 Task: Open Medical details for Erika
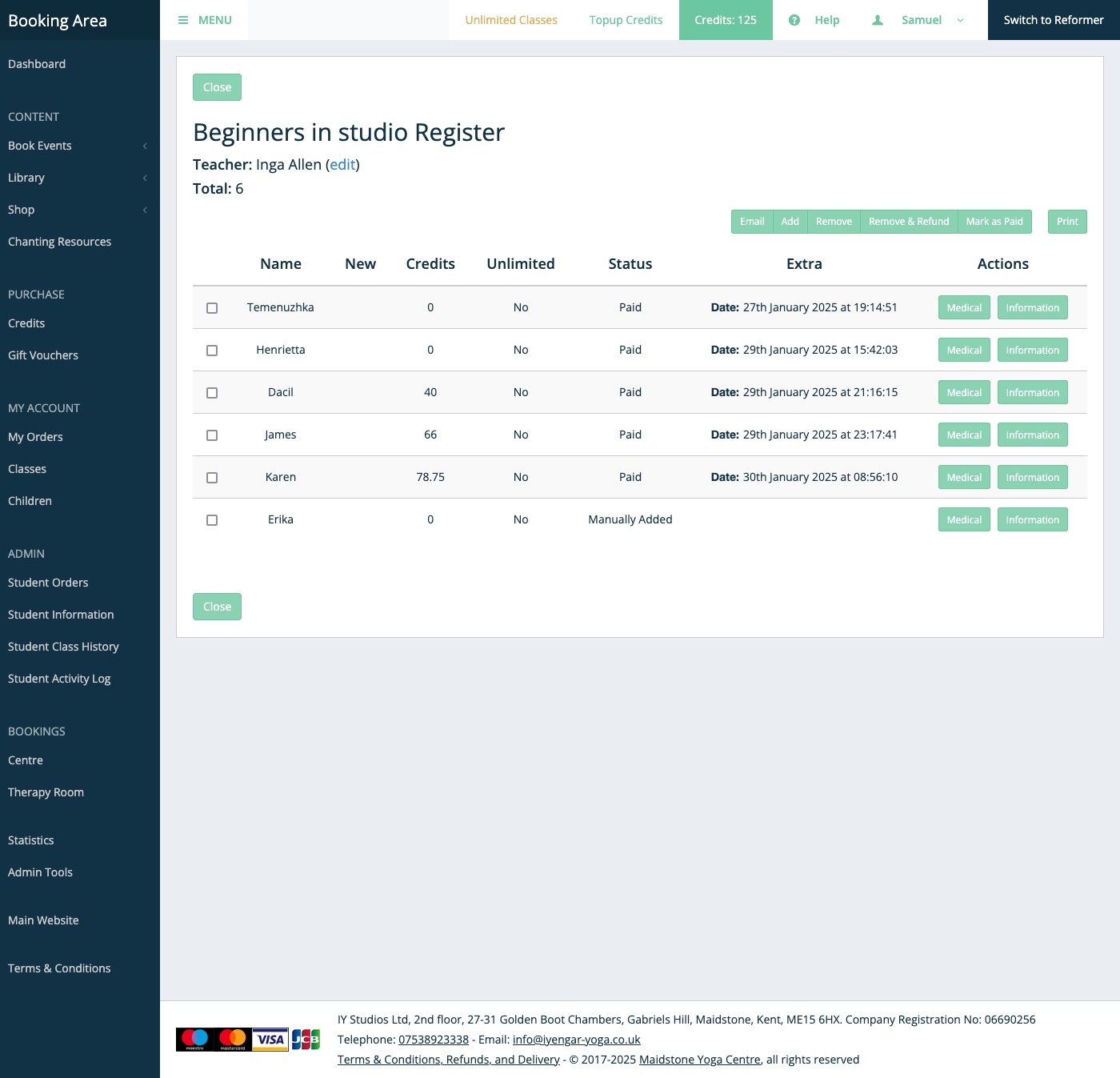964,519
